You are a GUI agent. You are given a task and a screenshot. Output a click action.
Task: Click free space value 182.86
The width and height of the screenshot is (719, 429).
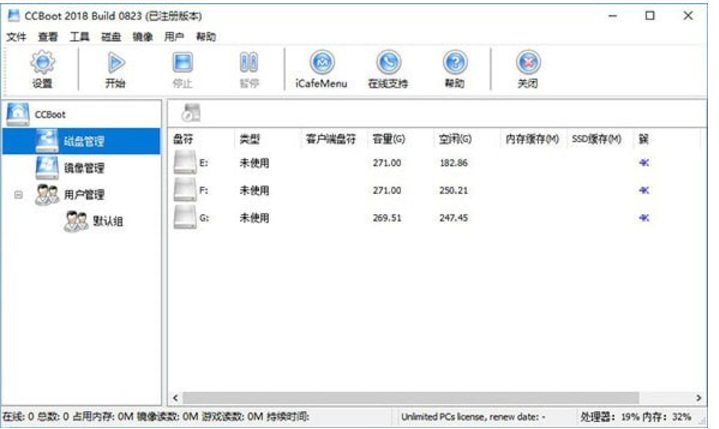pos(454,163)
